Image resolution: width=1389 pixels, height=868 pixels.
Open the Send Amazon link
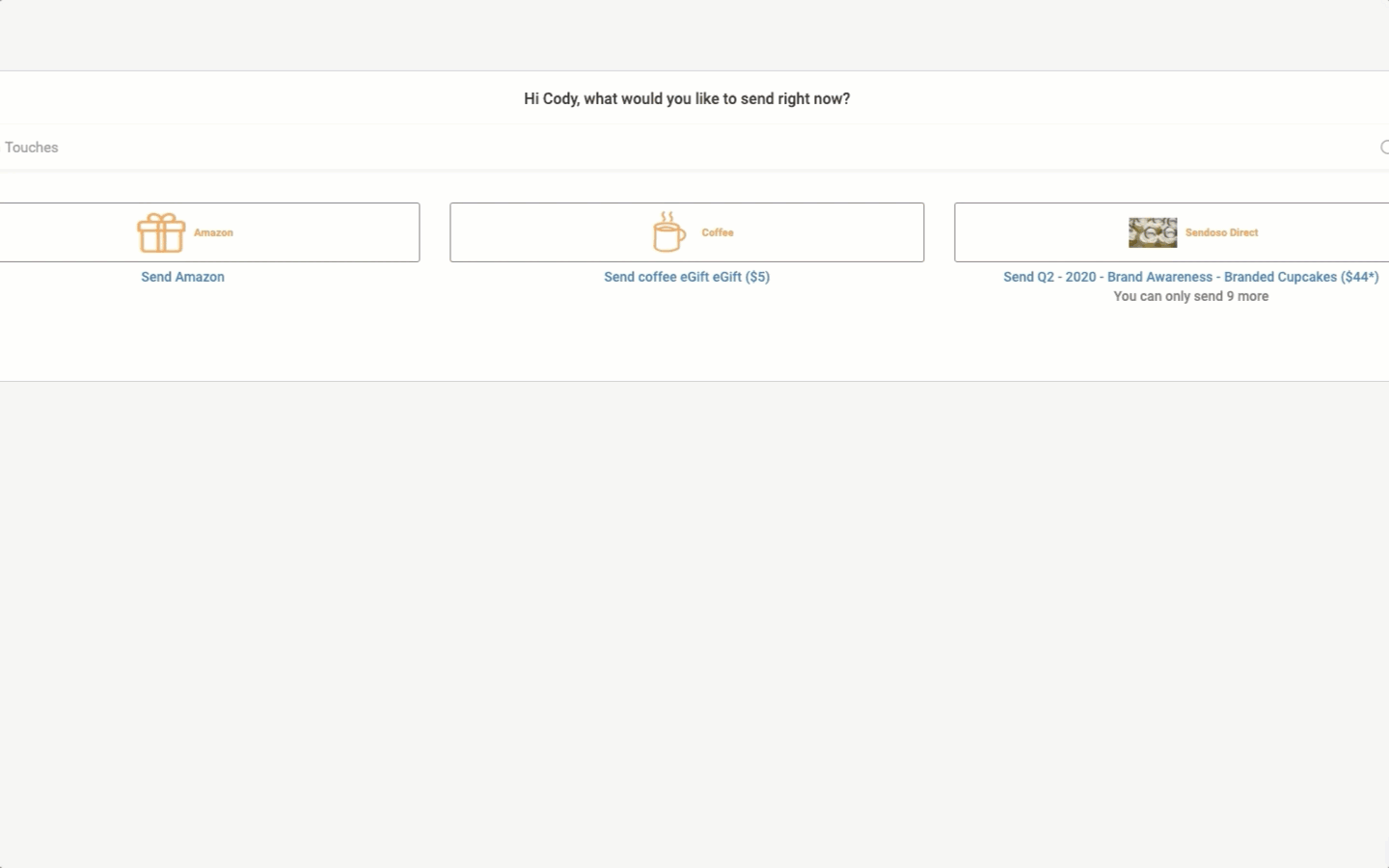pos(182,277)
